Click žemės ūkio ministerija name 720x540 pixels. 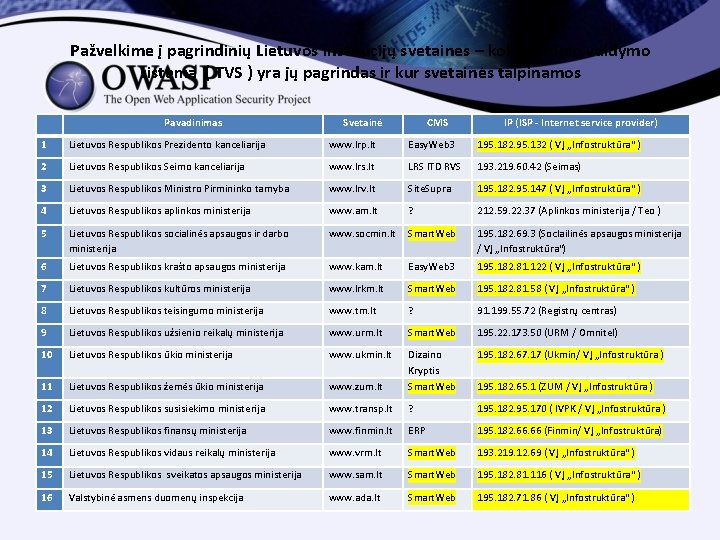click(166, 388)
